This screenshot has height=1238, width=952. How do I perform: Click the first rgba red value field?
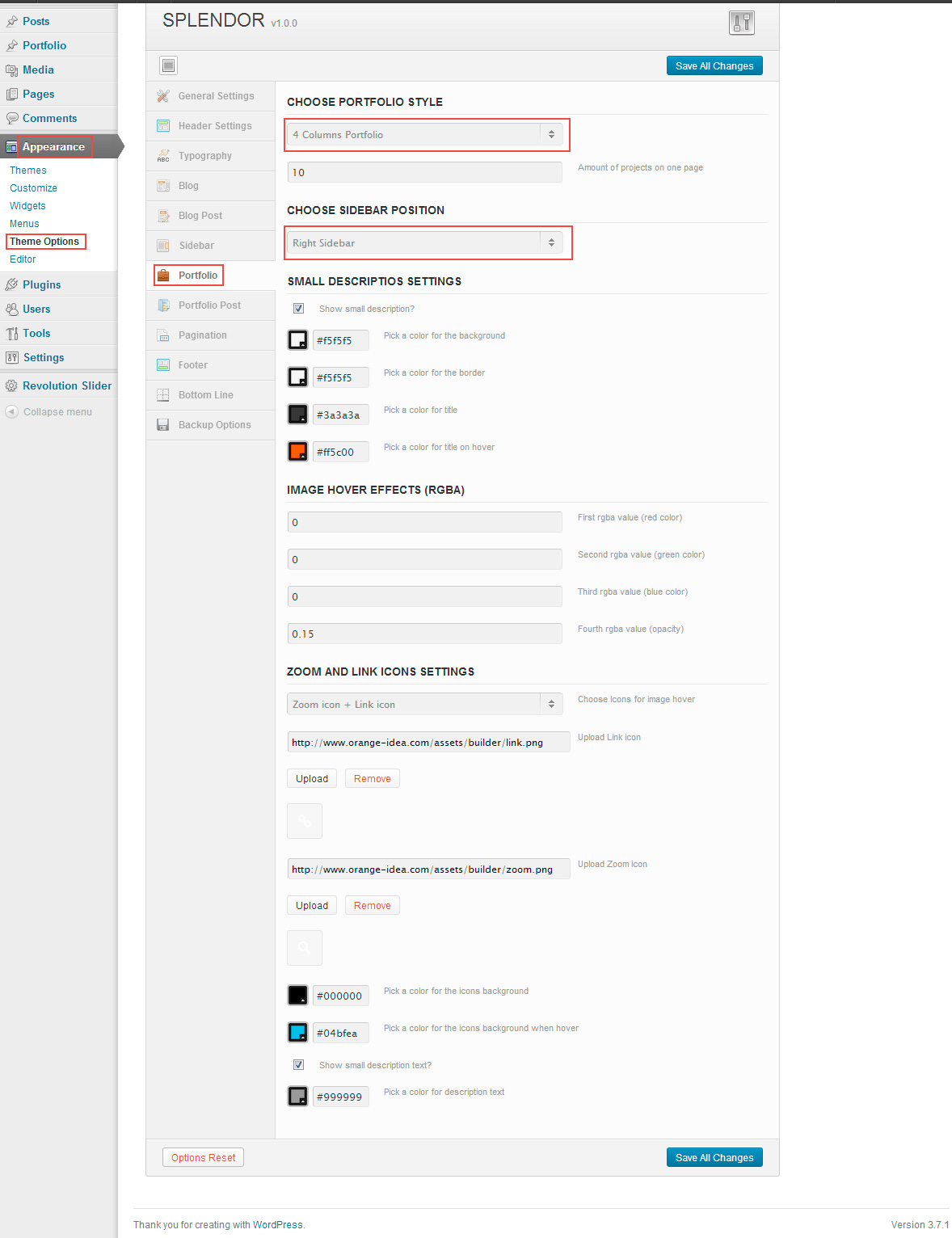click(x=424, y=522)
